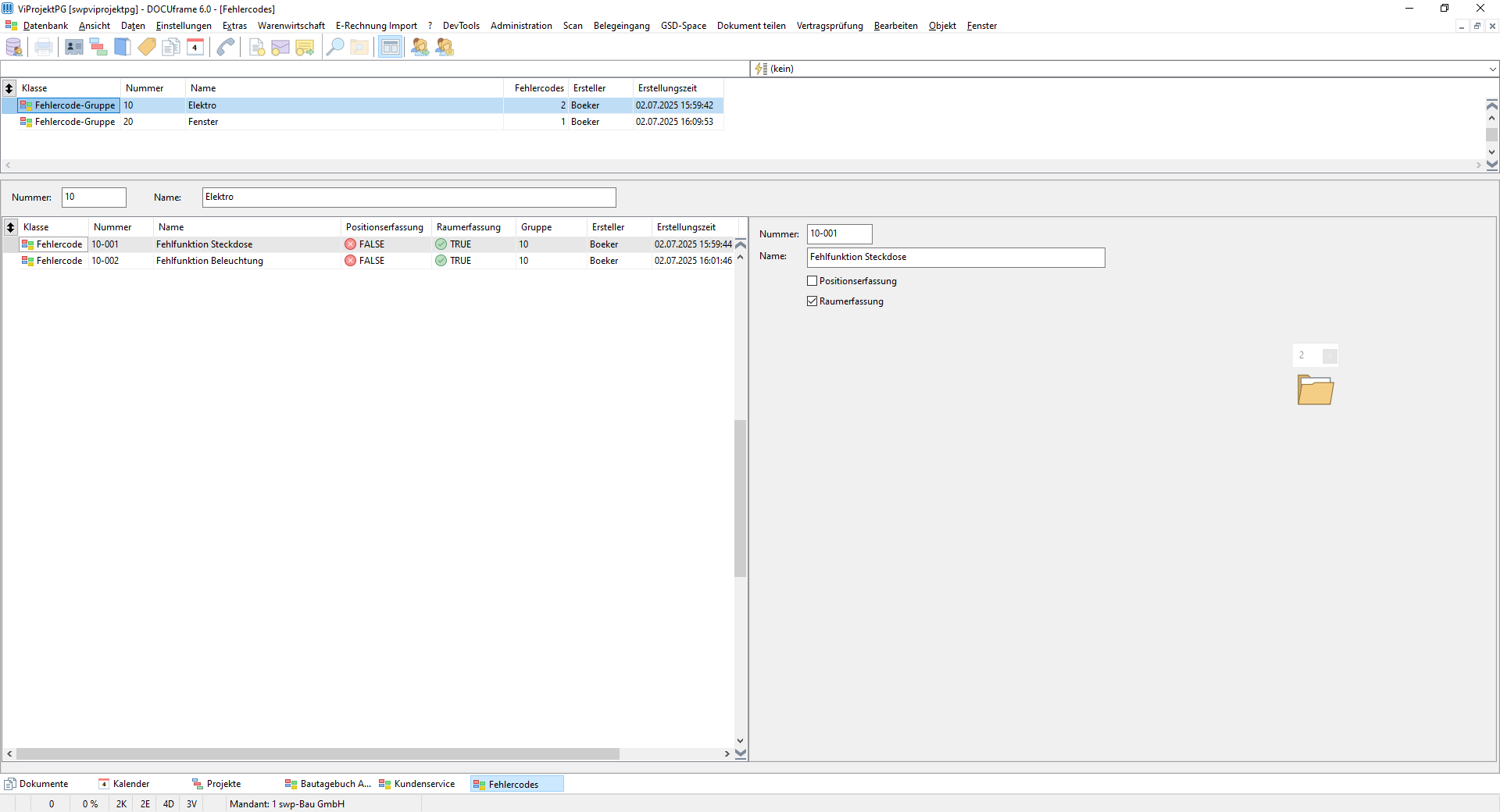Click the colored workflow blocks toolbar icon
1500x812 pixels.
coord(98,48)
